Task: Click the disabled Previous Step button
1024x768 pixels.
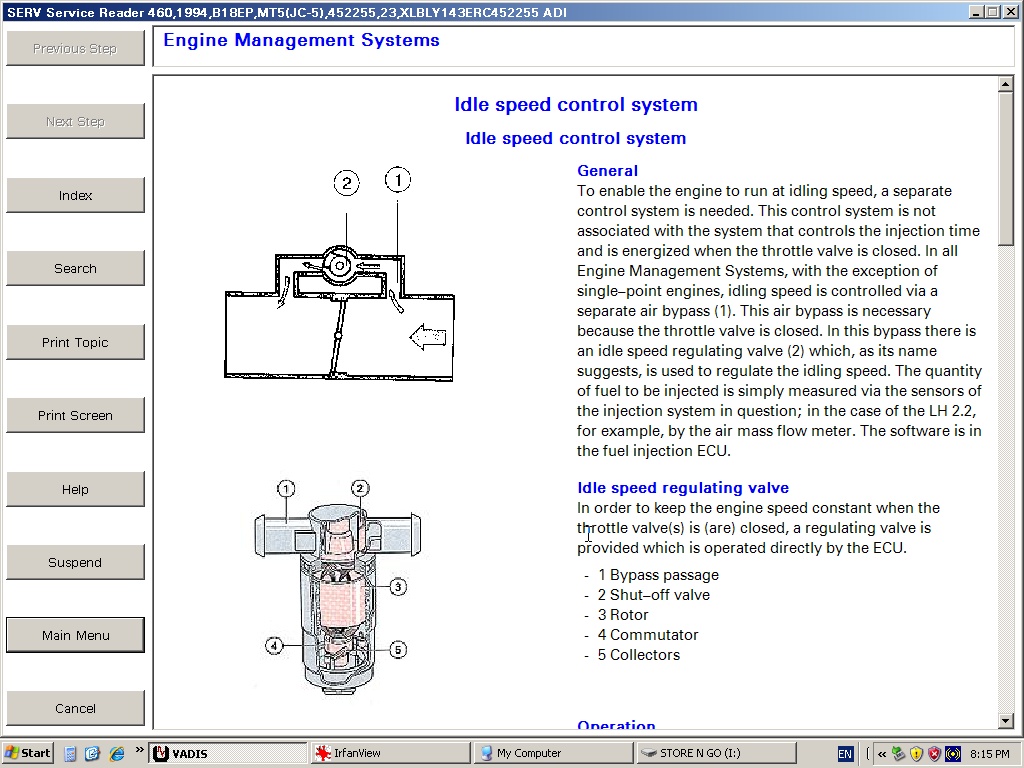Action: point(75,48)
